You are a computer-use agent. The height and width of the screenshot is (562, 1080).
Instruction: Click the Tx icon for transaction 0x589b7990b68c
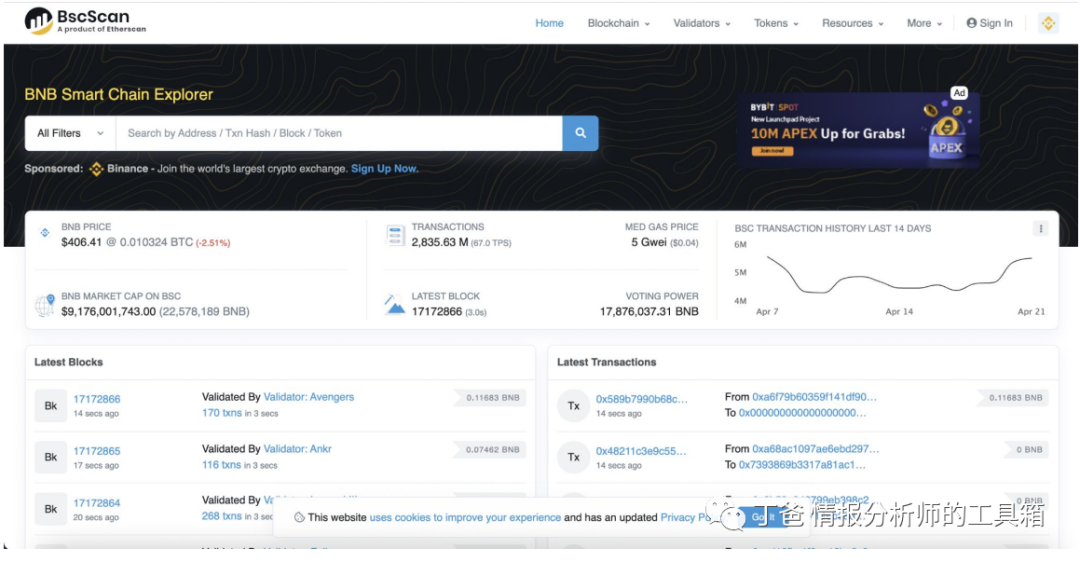pyautogui.click(x=574, y=406)
